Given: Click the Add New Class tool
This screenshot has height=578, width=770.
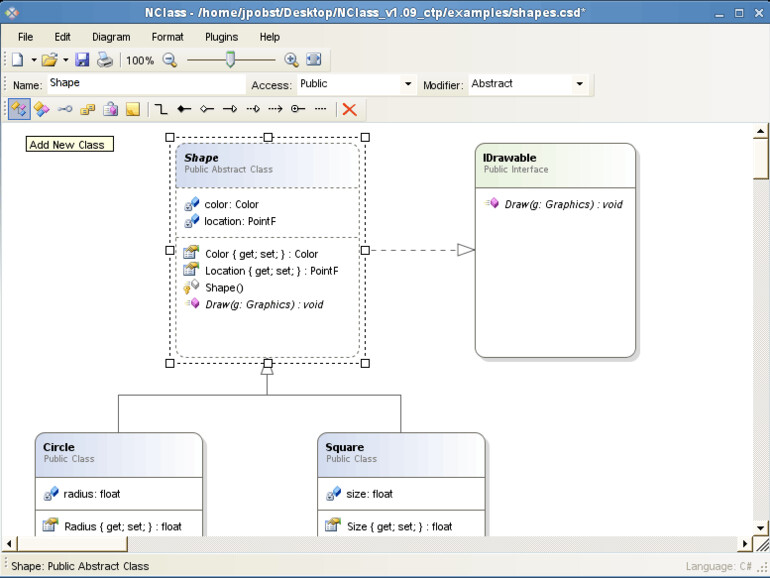Looking at the screenshot, I should point(18,109).
